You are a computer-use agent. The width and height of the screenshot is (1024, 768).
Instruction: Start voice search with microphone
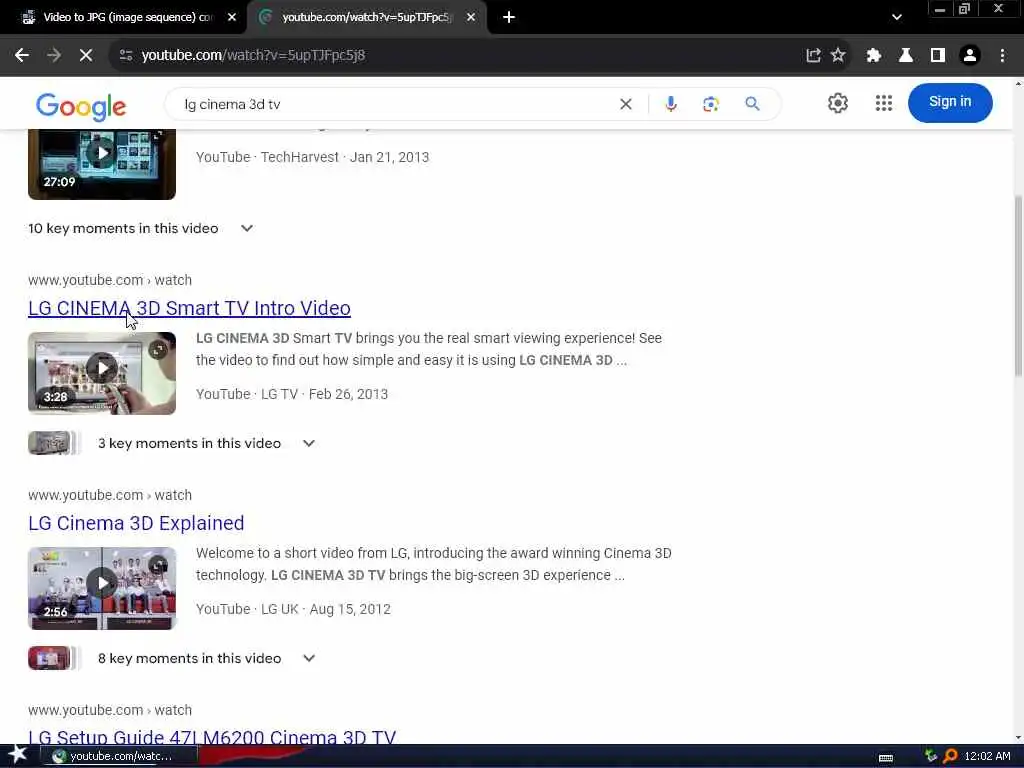[x=671, y=104]
